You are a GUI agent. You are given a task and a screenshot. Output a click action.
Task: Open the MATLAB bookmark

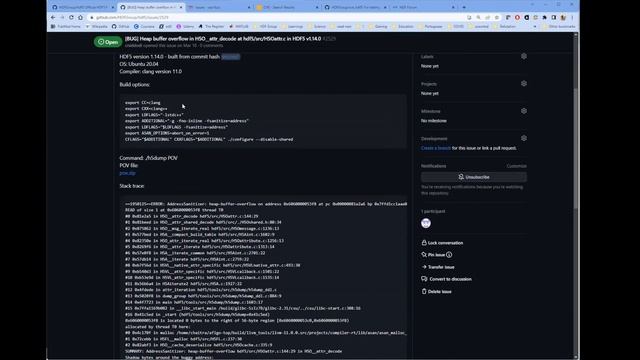239,27
